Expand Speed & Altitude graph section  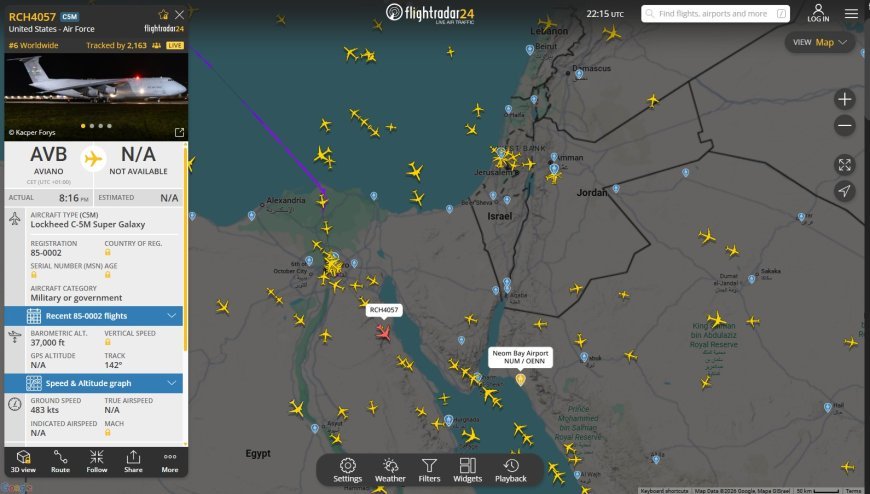coord(93,383)
